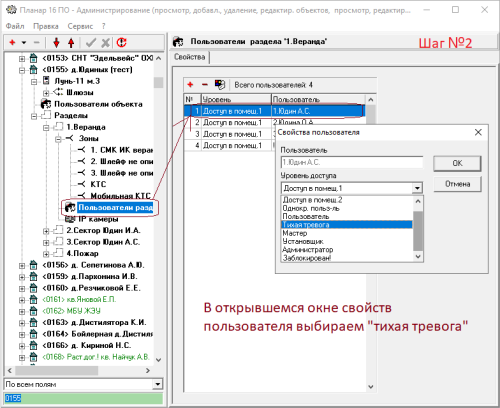Image resolution: width=500 pixels, height=408 pixels.
Task: Select <0162> МБУ ЖЭУ object
Action: [71, 311]
